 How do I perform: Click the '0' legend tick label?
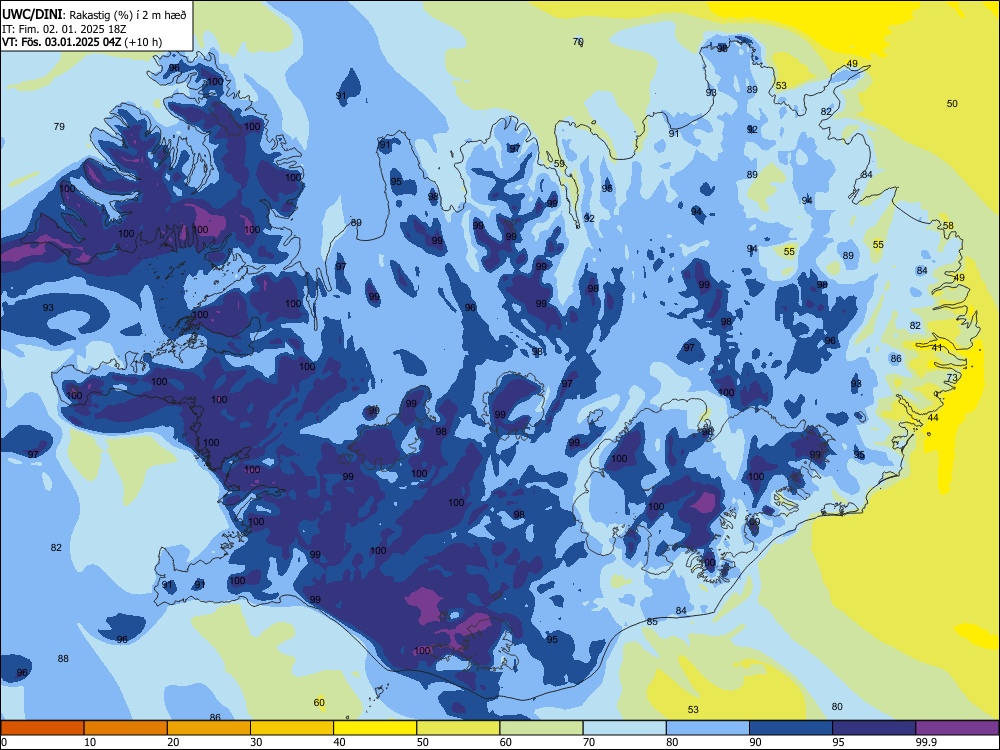[4, 742]
